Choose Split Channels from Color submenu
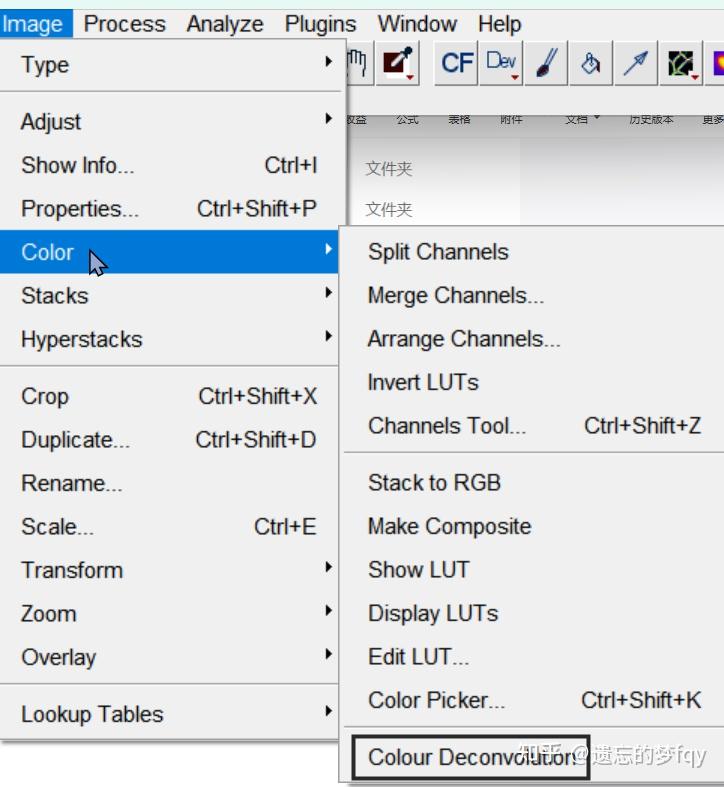 coord(438,252)
